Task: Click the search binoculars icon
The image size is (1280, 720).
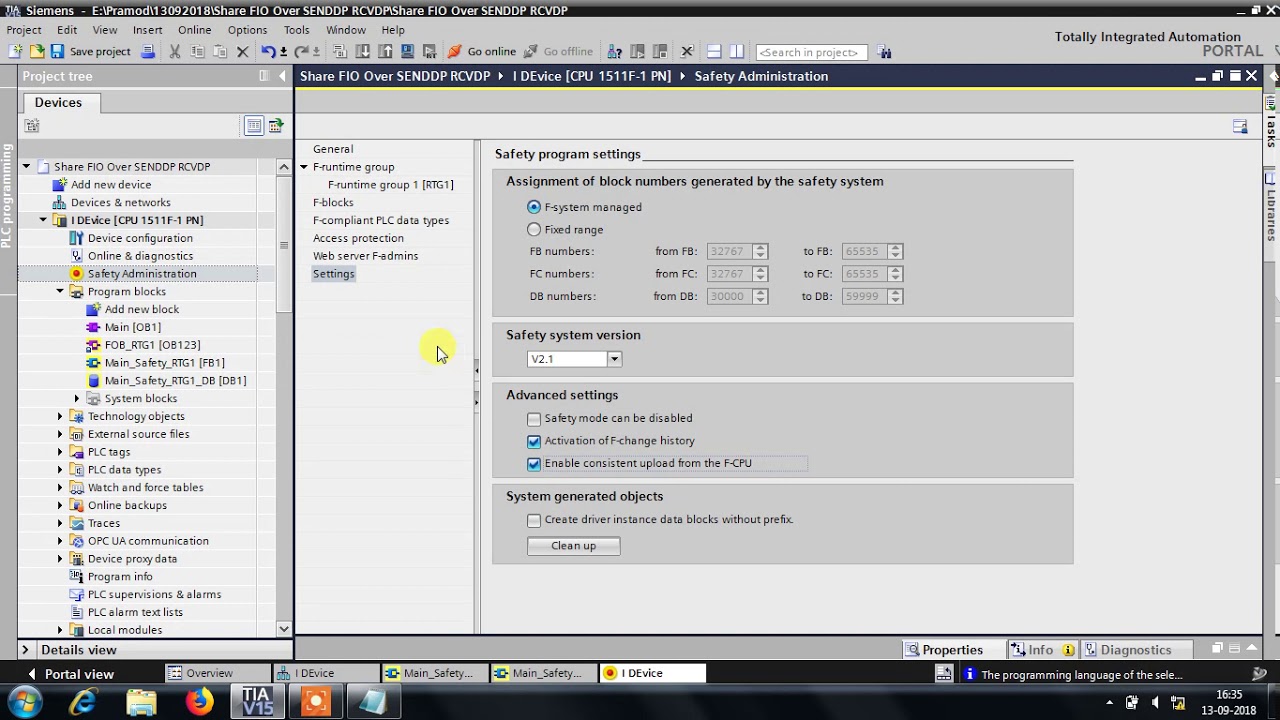Action: [x=884, y=52]
